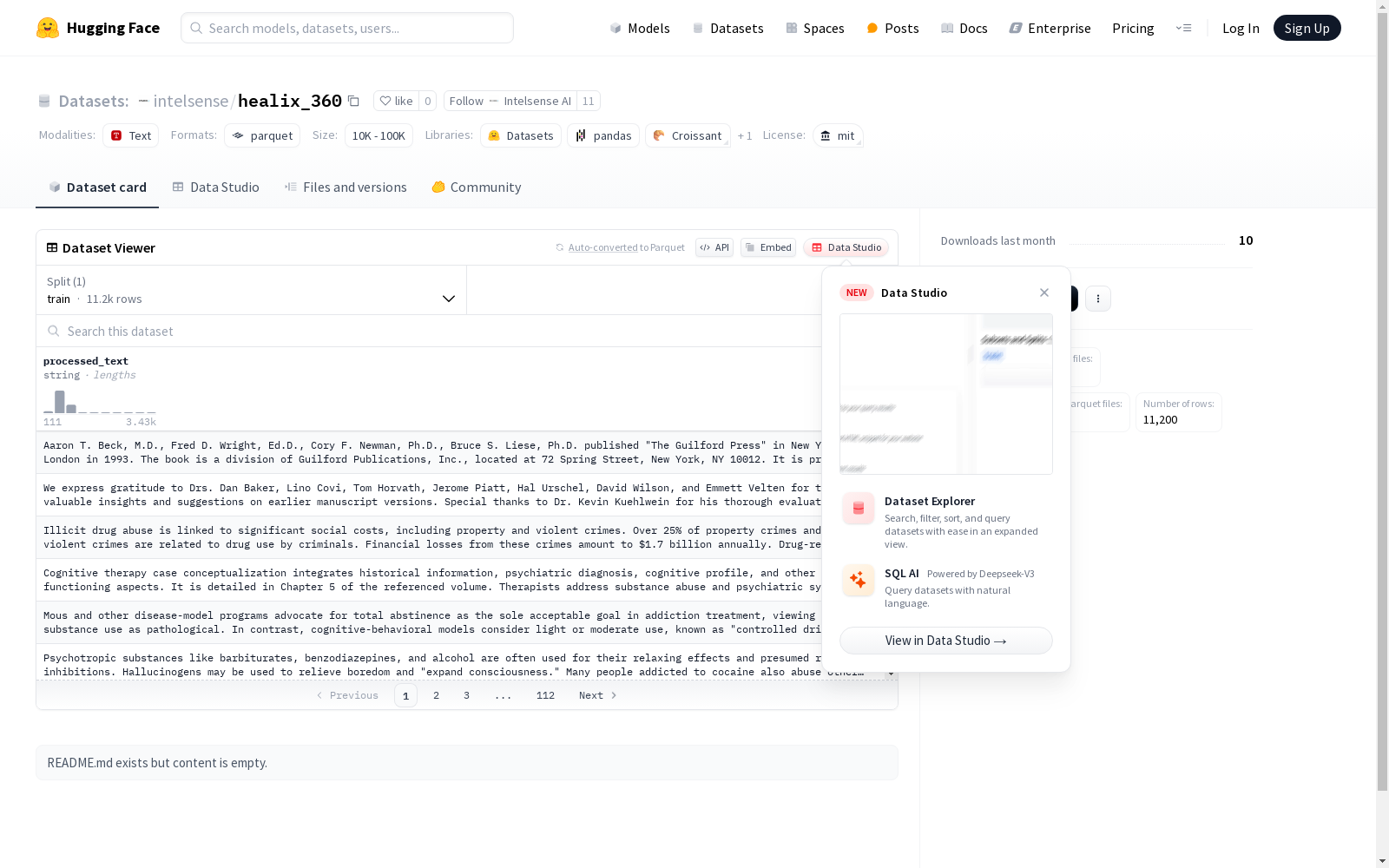Click the Hugging Face logo emoji
The width and height of the screenshot is (1389, 868).
point(48,28)
